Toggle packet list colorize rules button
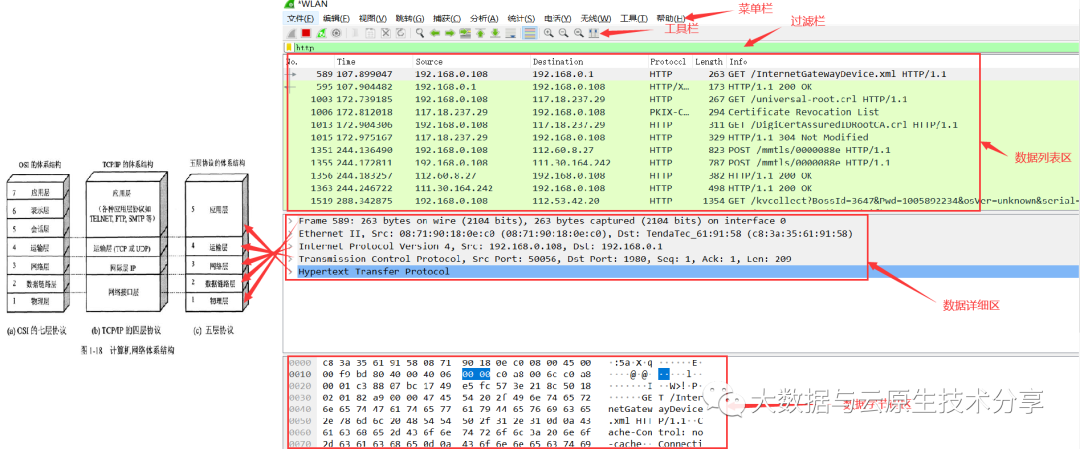 530,33
